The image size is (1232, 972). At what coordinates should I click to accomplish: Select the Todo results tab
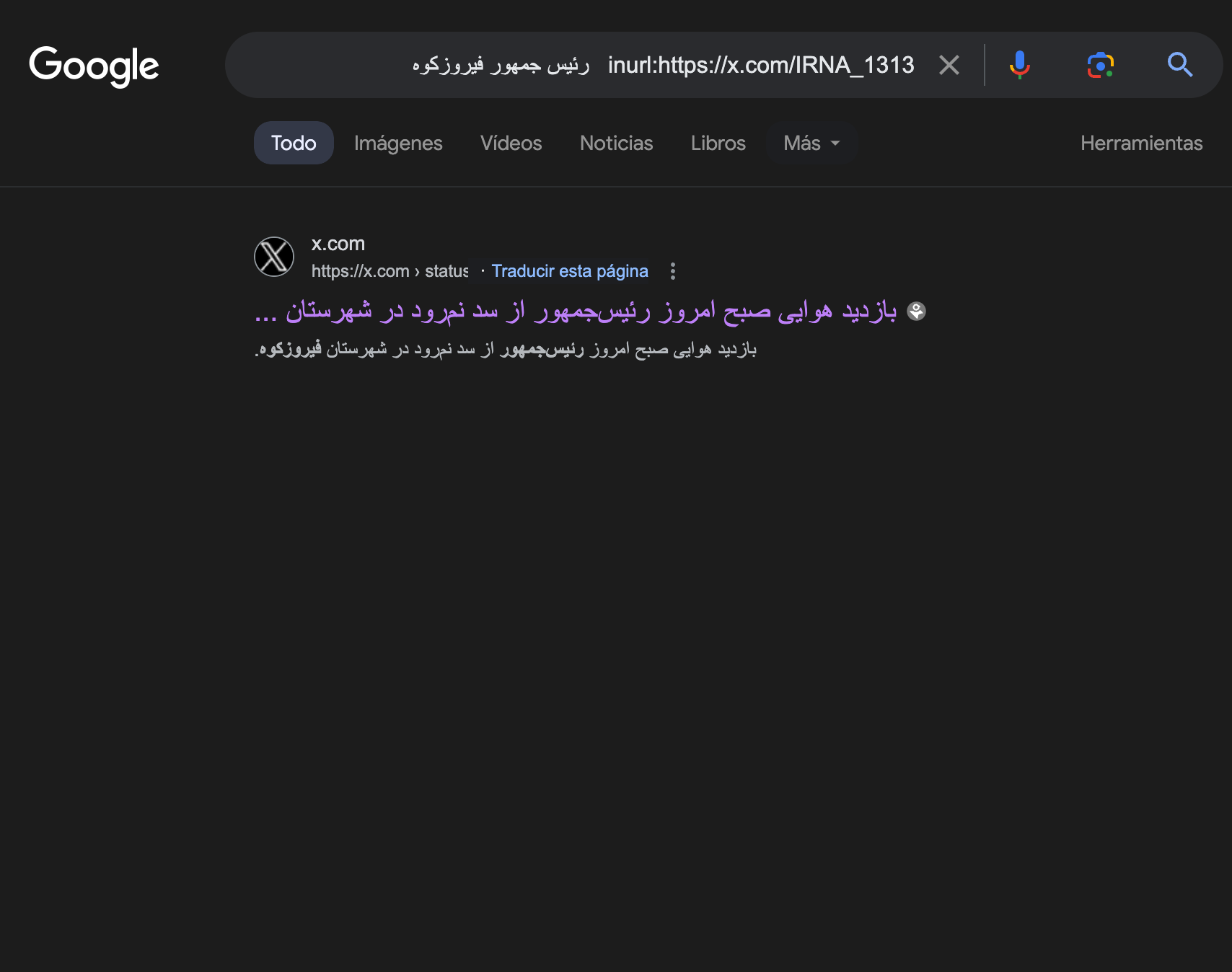[x=294, y=143]
